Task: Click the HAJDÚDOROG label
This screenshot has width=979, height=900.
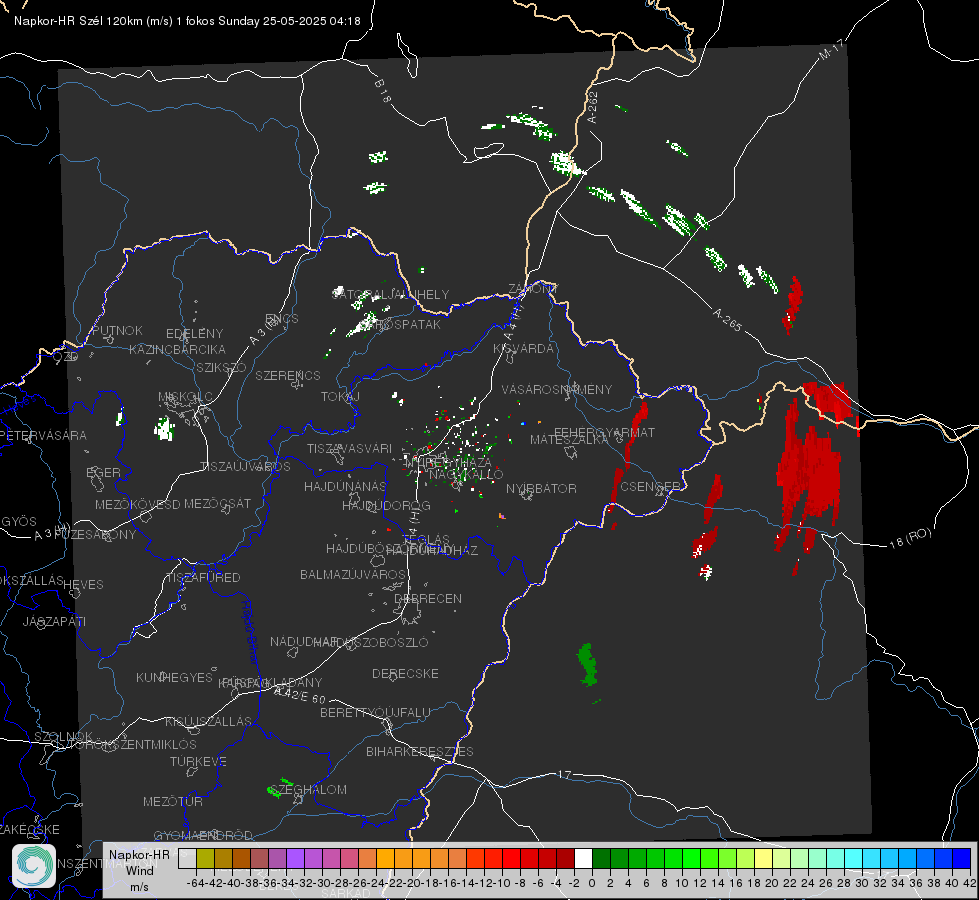Action: pos(386,505)
